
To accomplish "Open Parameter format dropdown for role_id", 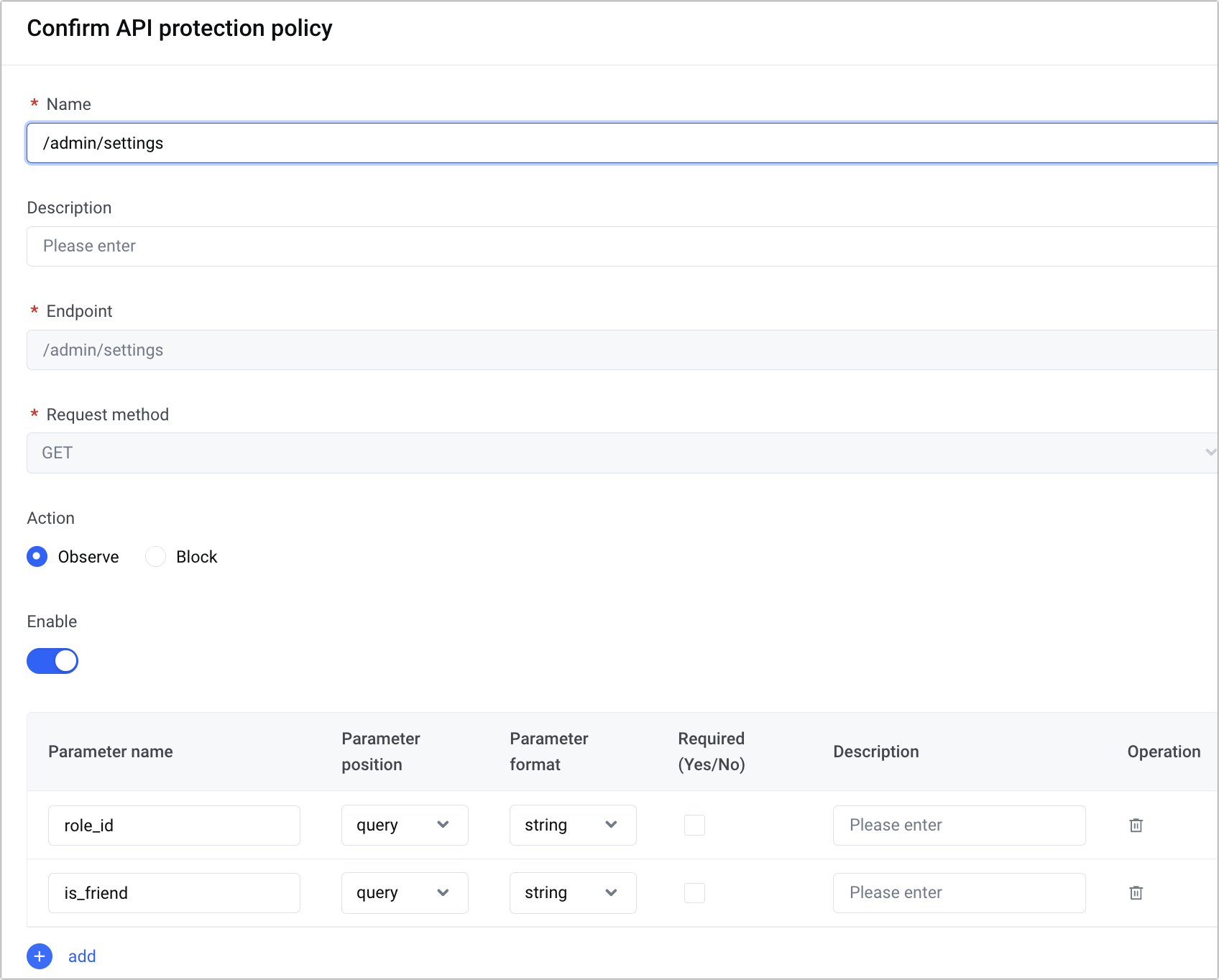I will pos(573,825).
